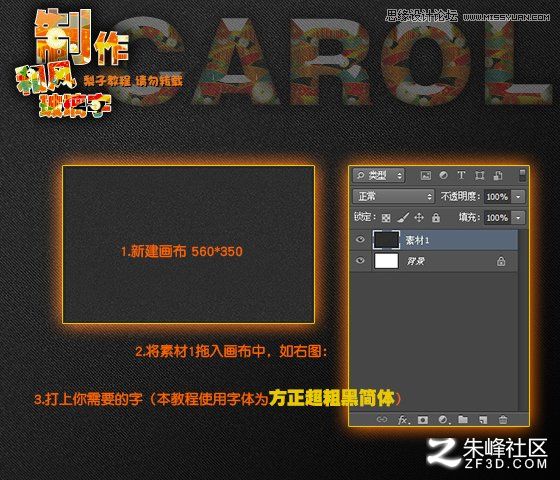Filter layers by smart object icon
This screenshot has width=560, height=480.
point(498,175)
